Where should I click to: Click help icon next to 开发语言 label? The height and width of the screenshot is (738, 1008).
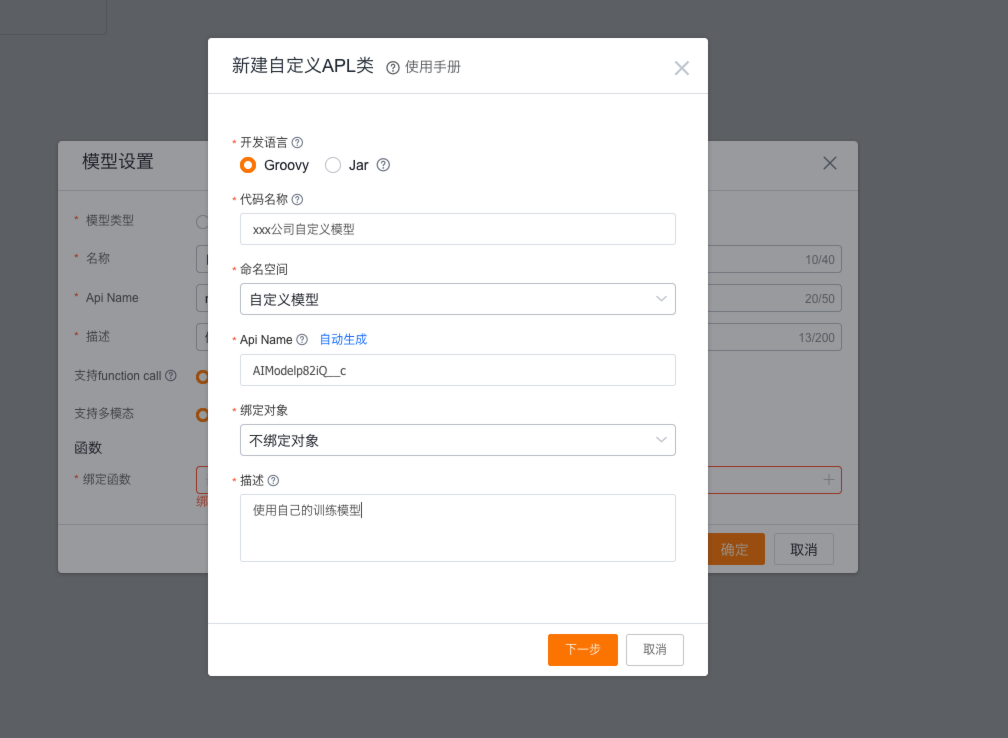(297, 143)
